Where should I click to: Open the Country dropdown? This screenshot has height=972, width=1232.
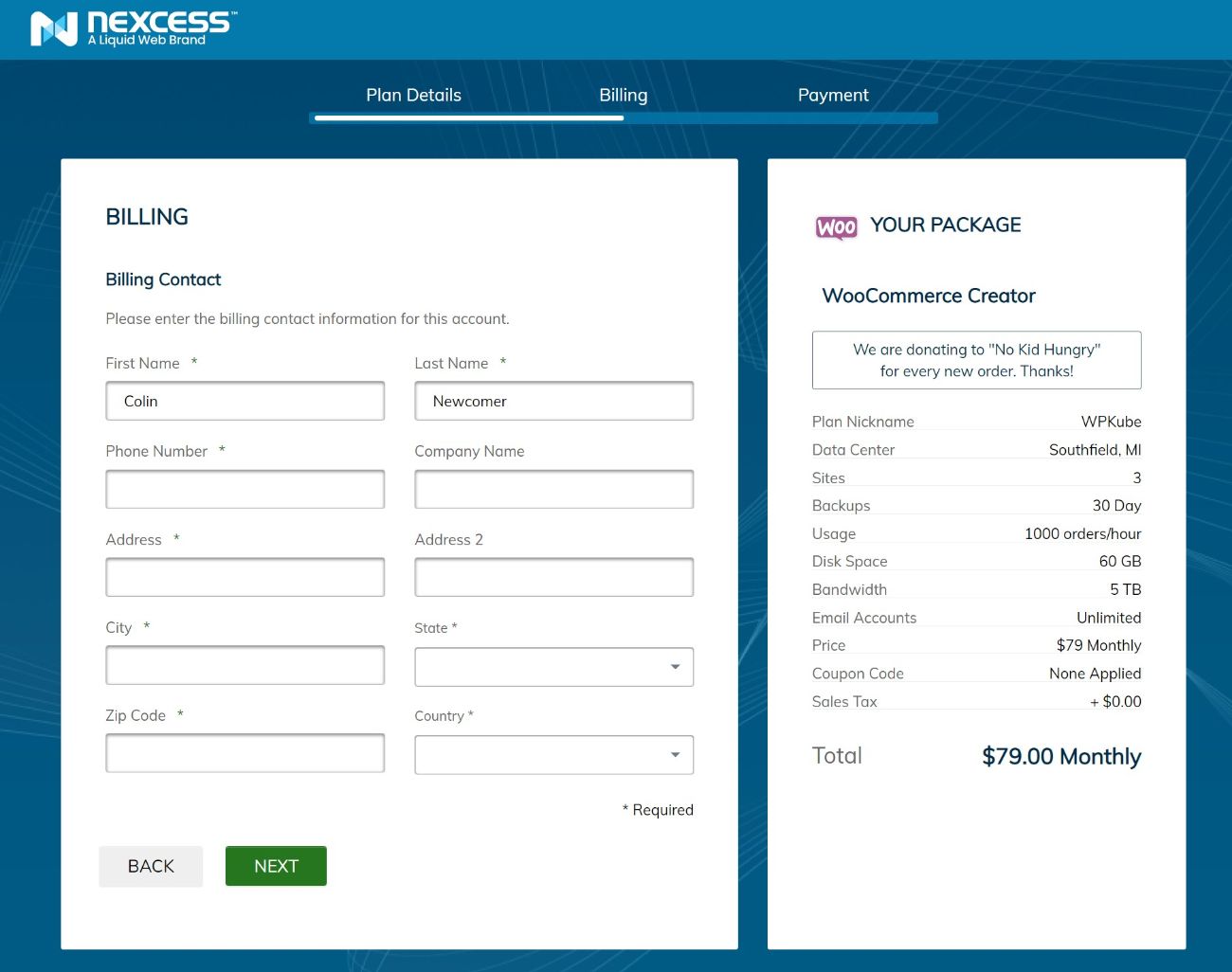point(554,755)
